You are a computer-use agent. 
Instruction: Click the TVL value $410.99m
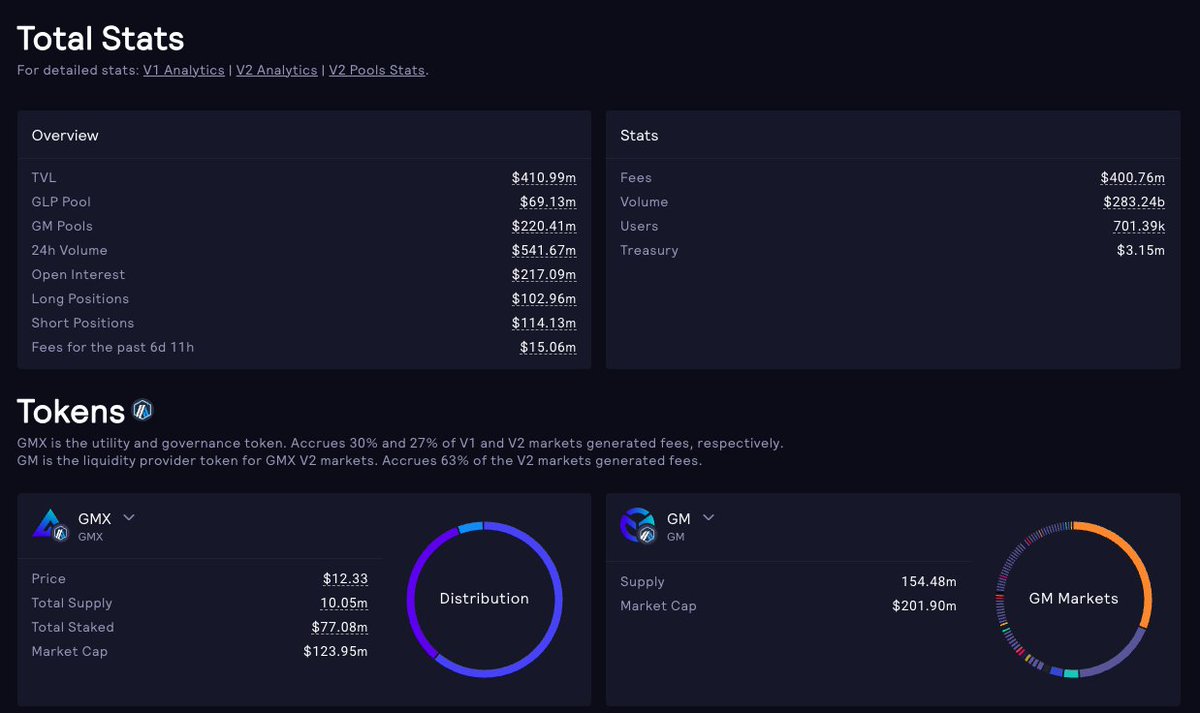pos(544,178)
